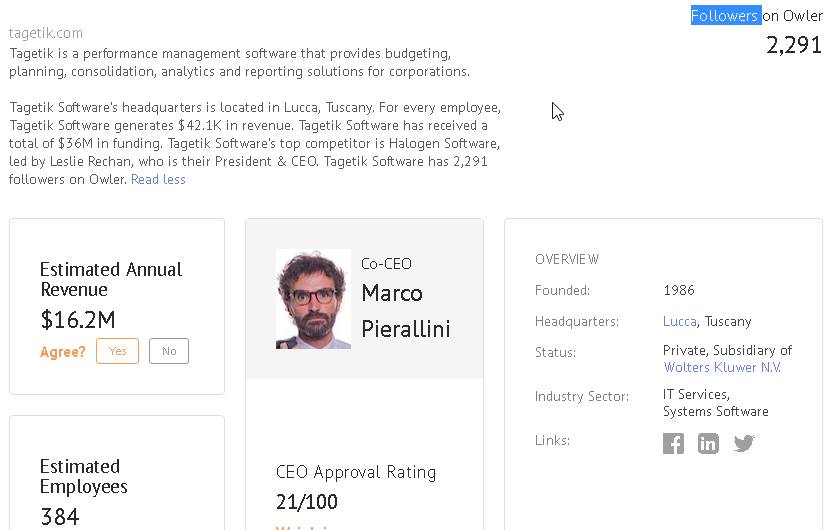Select the Marco Pierallini name text
Viewport: 833px width, 530px height.
[x=405, y=310]
